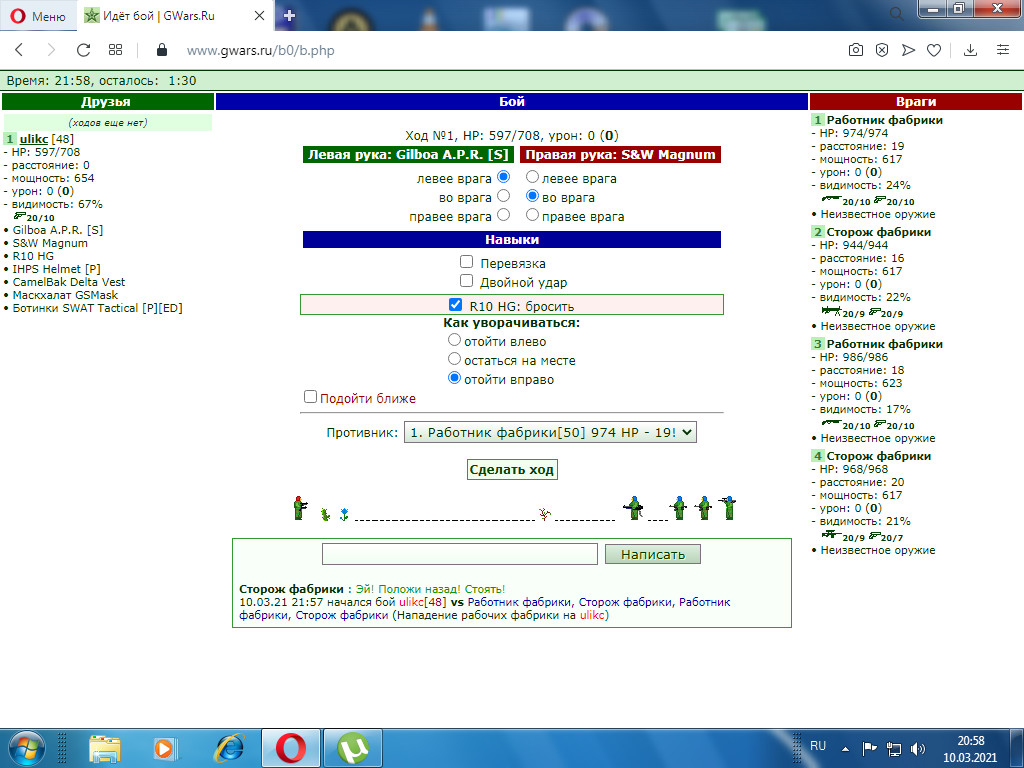This screenshot has height=768, width=1024.
Task: Open Action Center flag icon
Action: (869, 748)
